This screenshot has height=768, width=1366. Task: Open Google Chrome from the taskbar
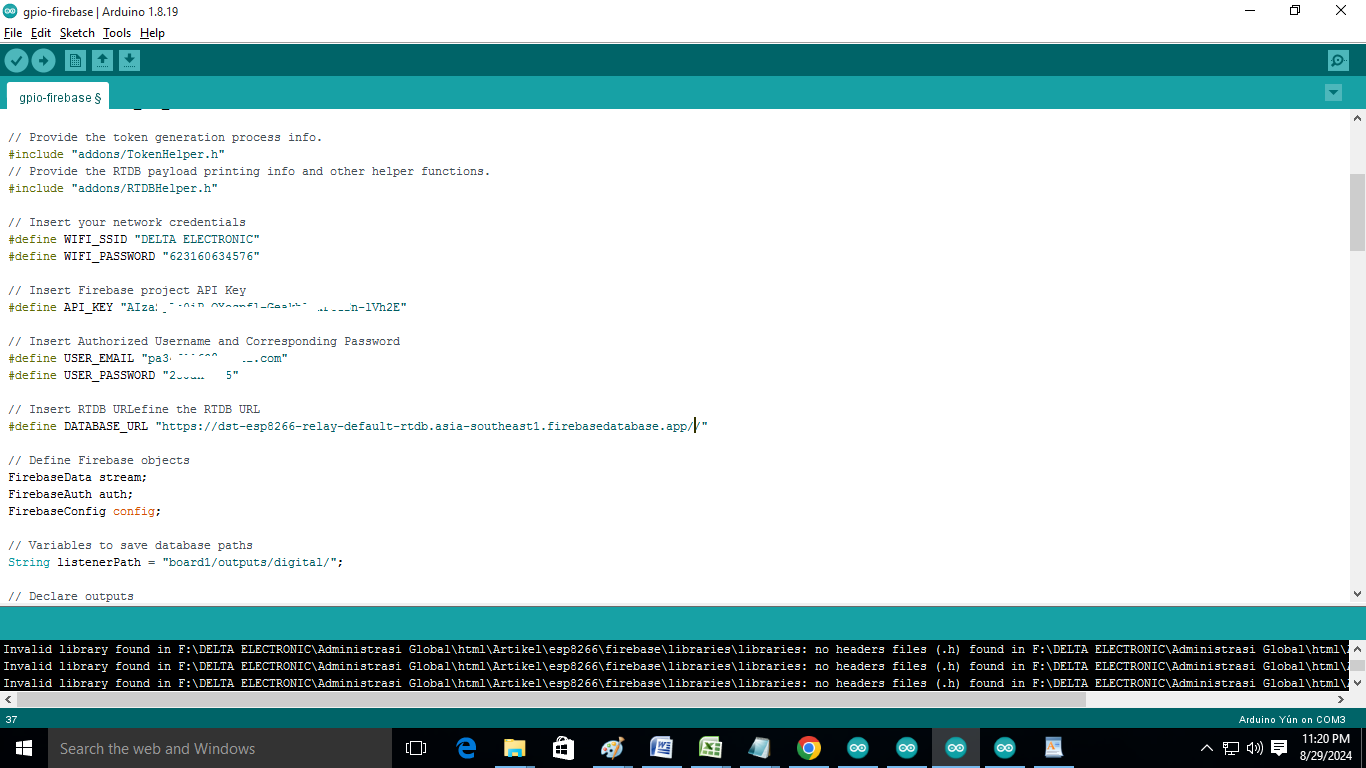809,748
